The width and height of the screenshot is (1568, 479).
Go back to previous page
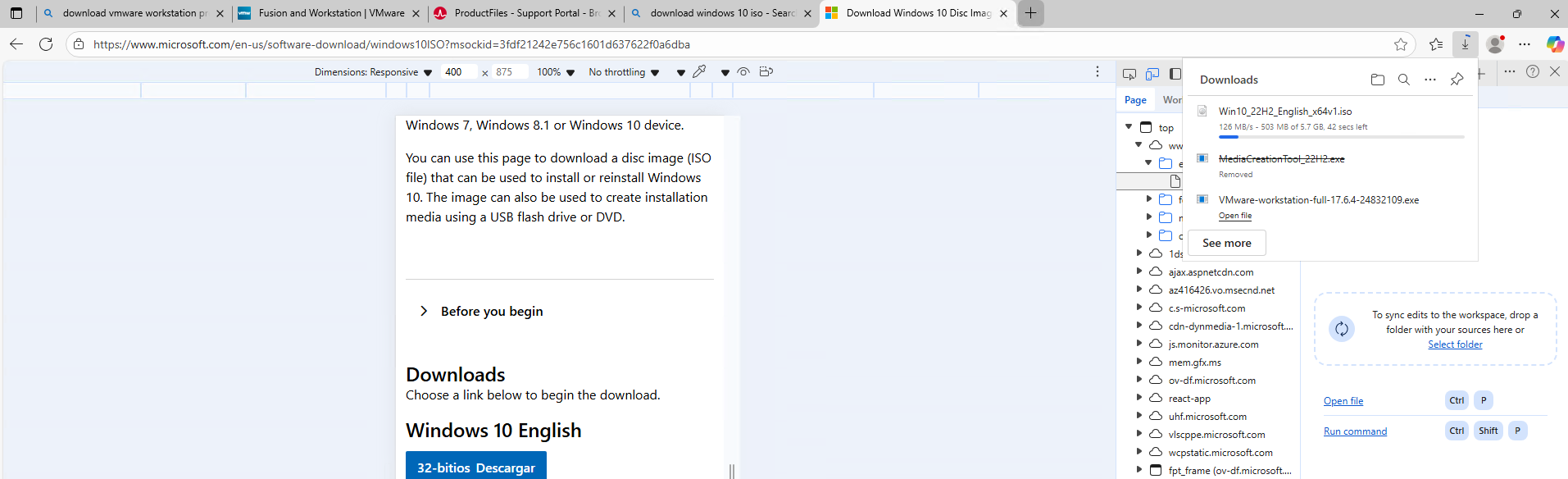click(16, 44)
